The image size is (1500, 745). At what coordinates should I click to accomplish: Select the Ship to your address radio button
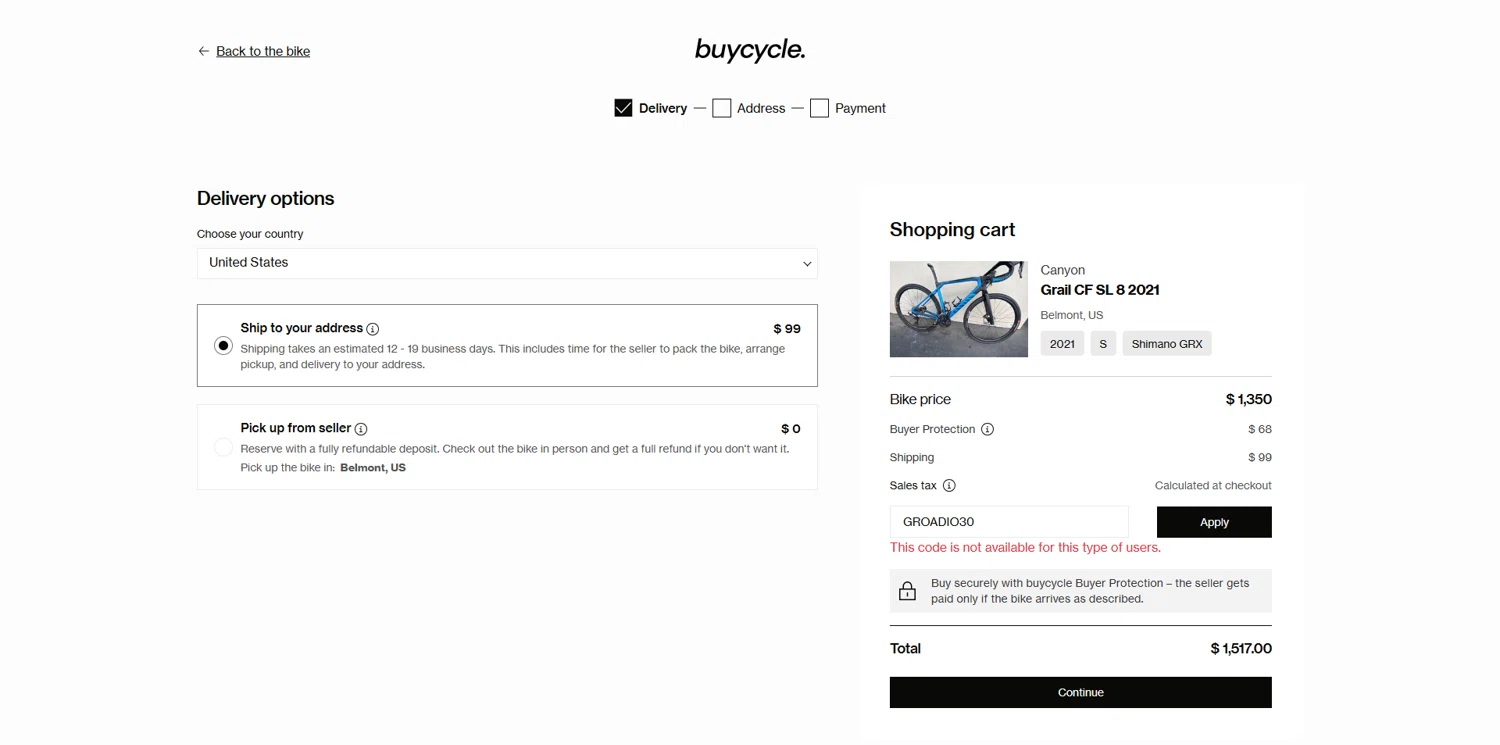click(x=223, y=345)
